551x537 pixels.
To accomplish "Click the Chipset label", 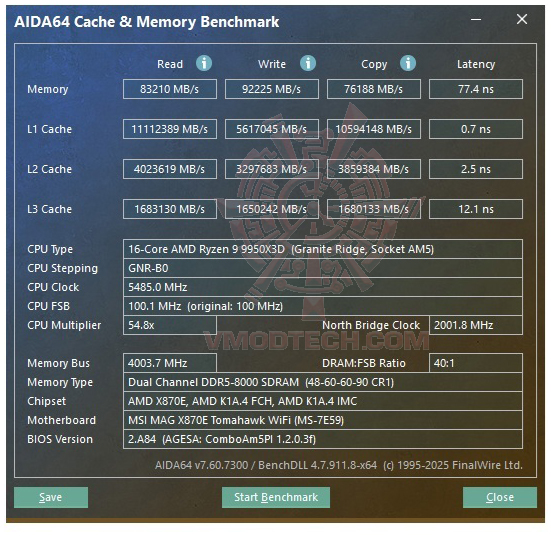I will coord(46,401).
